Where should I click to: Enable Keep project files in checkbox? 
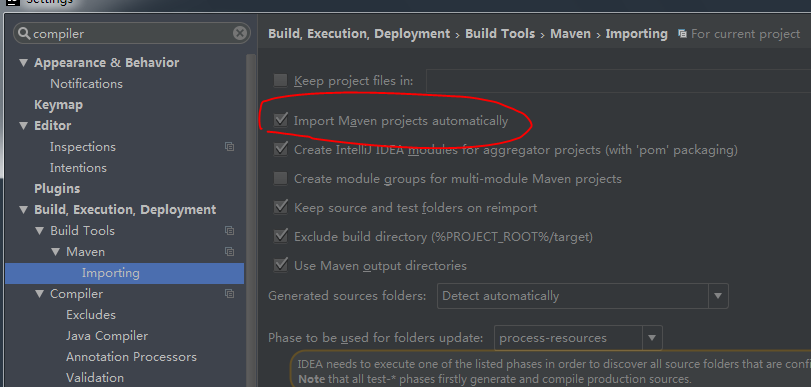(280, 80)
